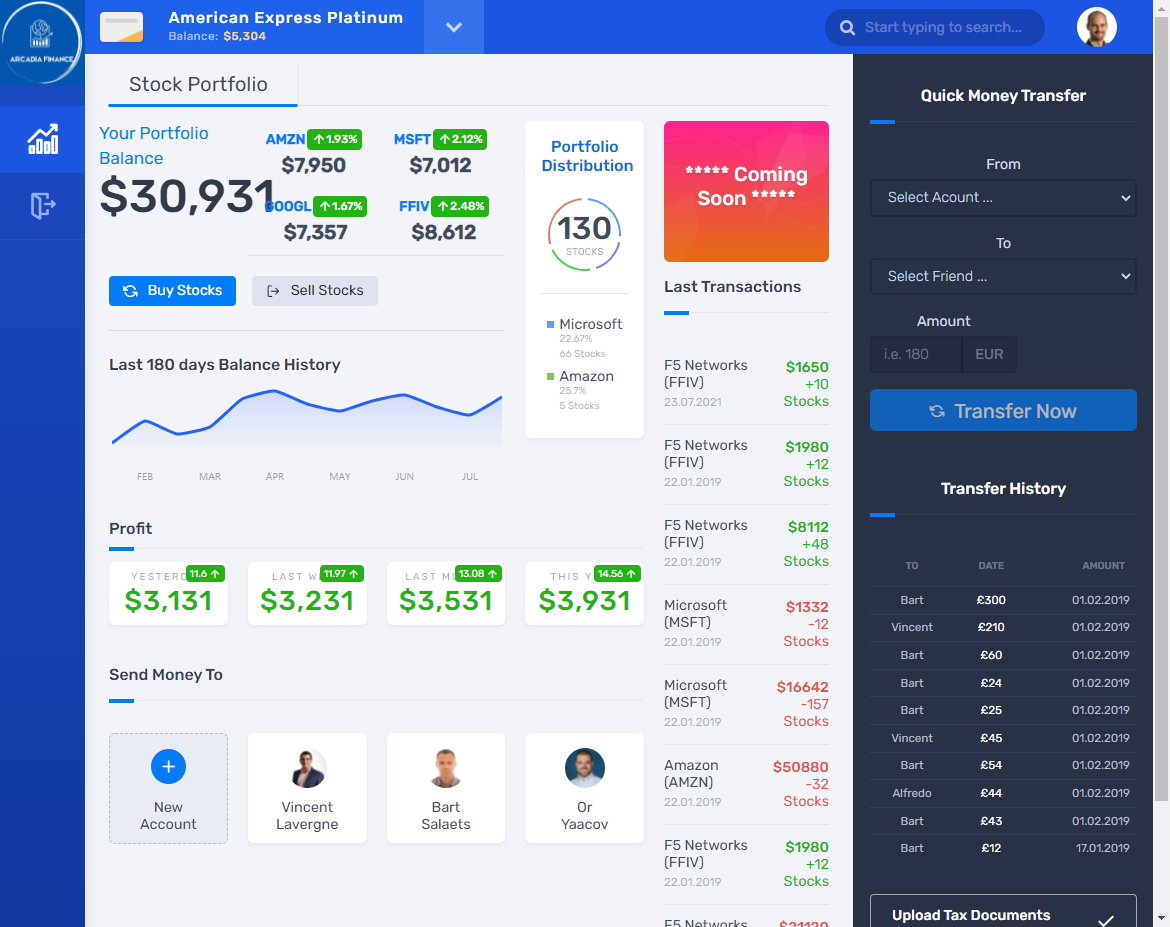Select Or Yaacov's contact card
Image resolution: width=1170 pixels, height=927 pixels.
tap(584, 788)
